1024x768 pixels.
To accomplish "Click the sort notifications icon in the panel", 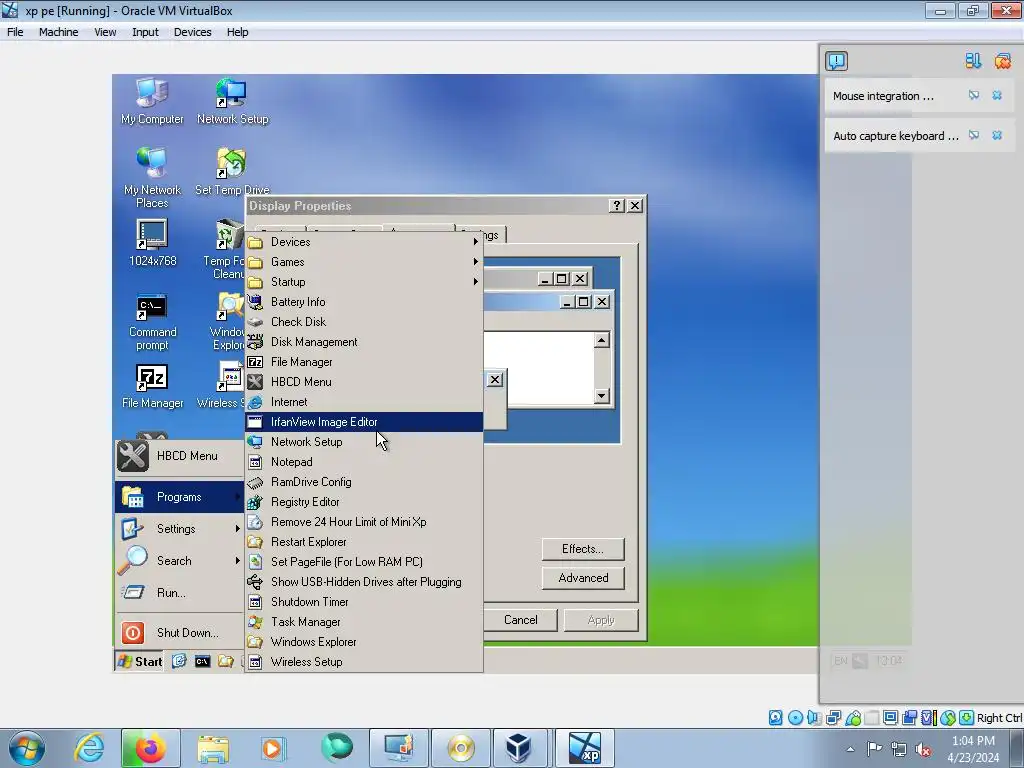I will [973, 61].
